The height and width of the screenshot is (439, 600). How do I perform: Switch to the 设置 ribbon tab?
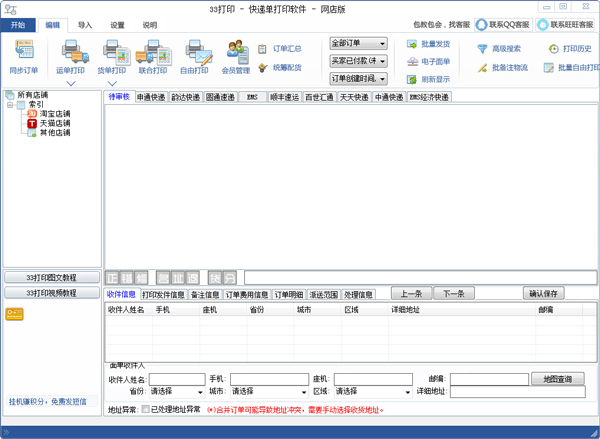pyautogui.click(x=117, y=25)
